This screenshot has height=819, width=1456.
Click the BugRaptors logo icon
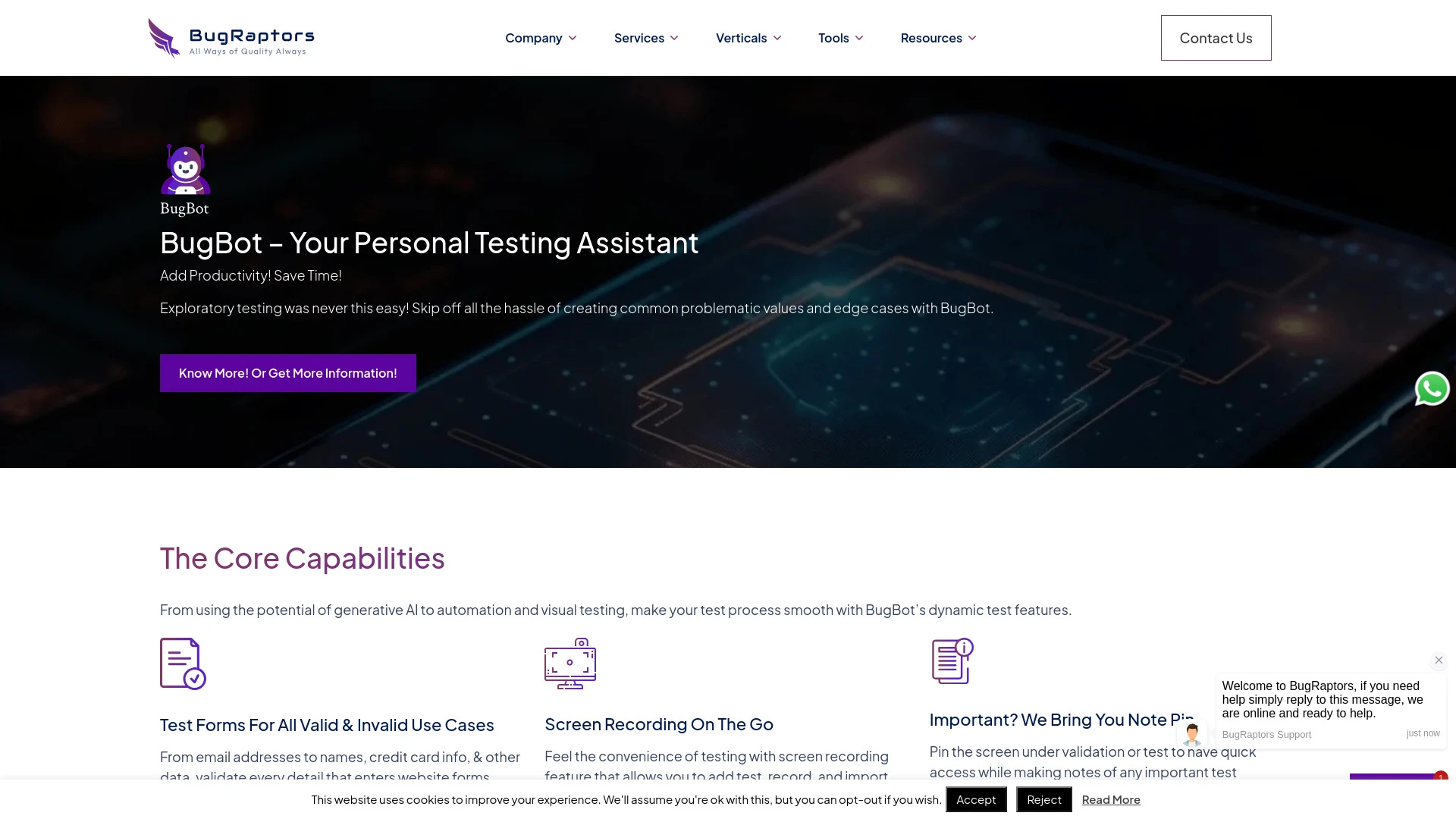tap(163, 38)
